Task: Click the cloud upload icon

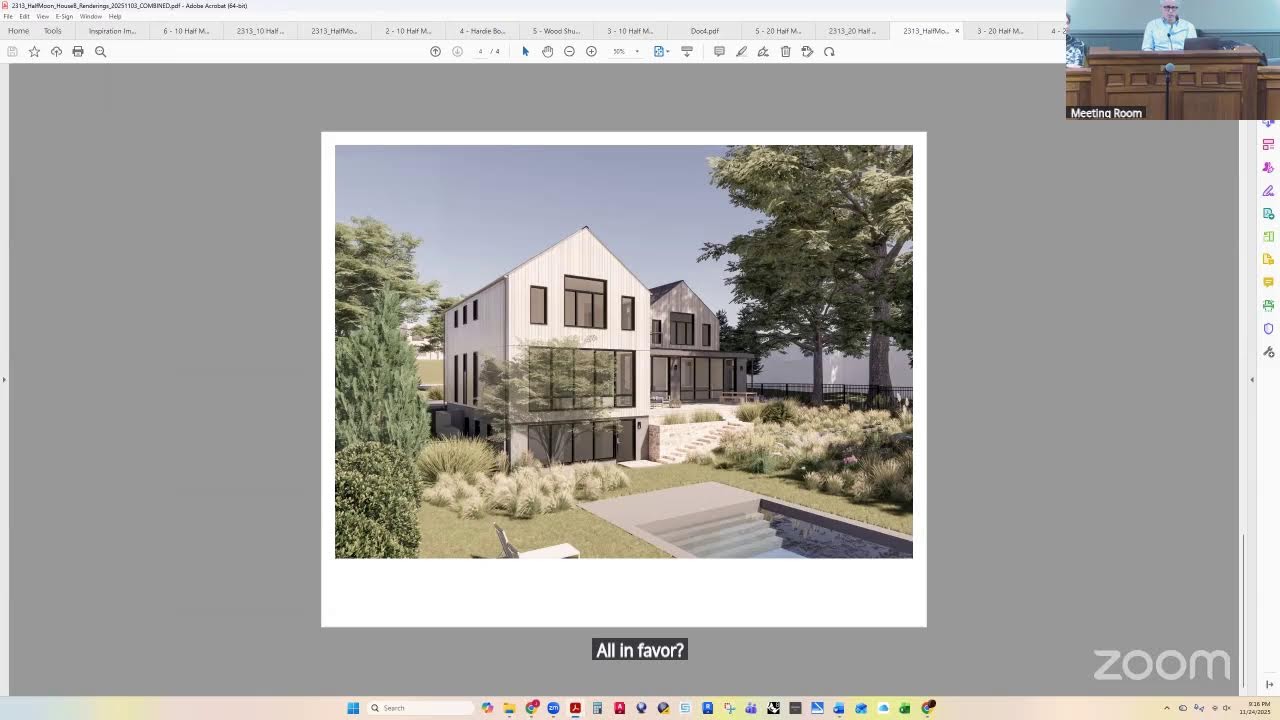Action: pos(56,51)
